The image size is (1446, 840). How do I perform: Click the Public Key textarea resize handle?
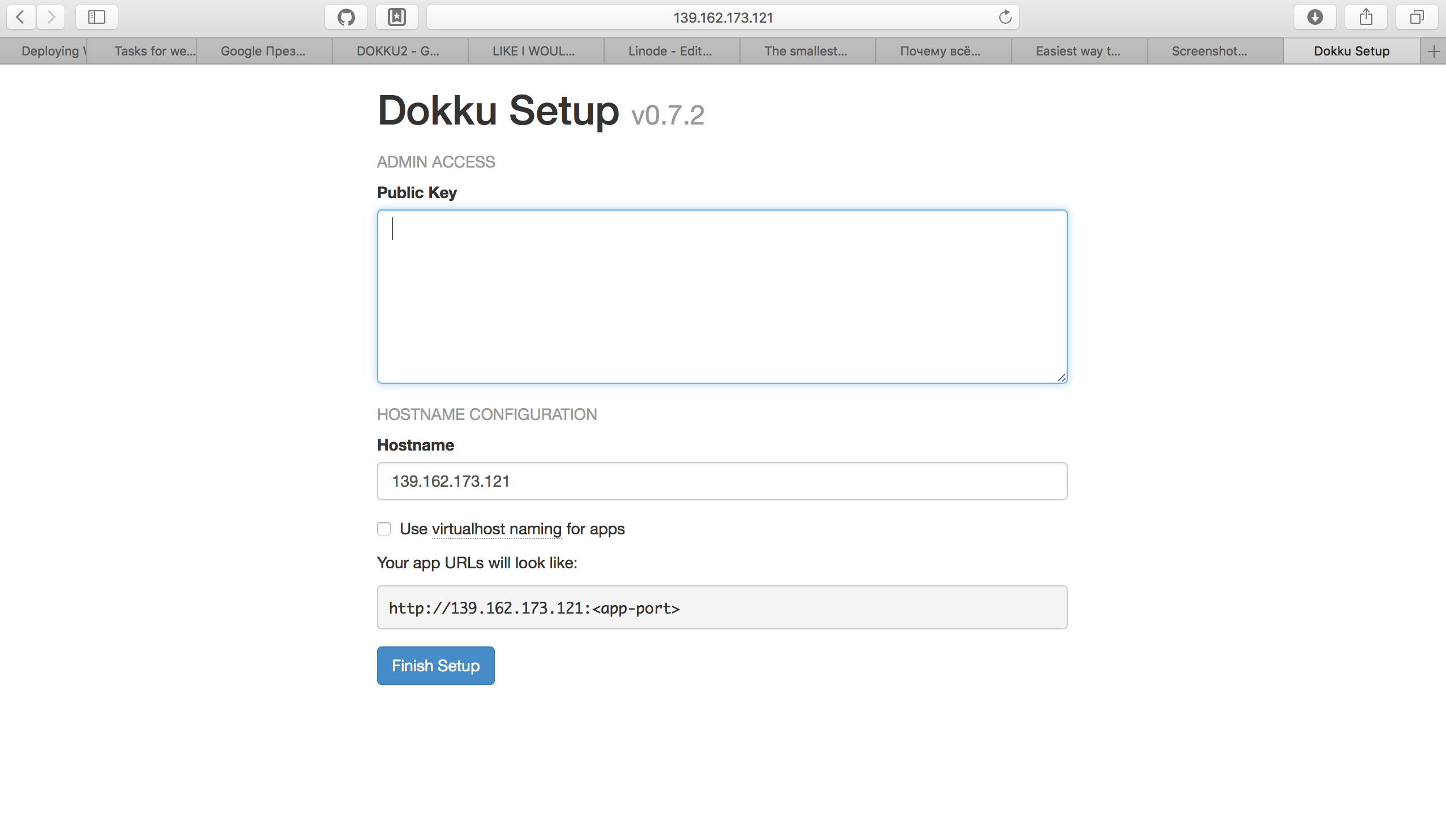pos(1062,378)
